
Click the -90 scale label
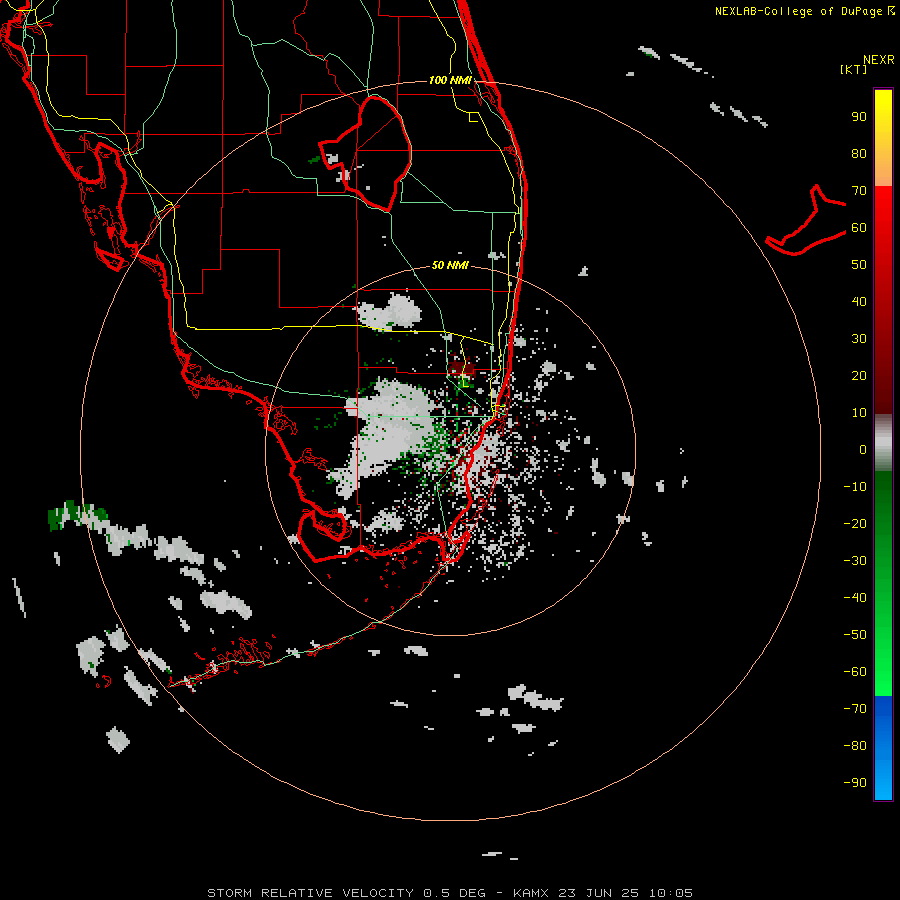[x=855, y=783]
